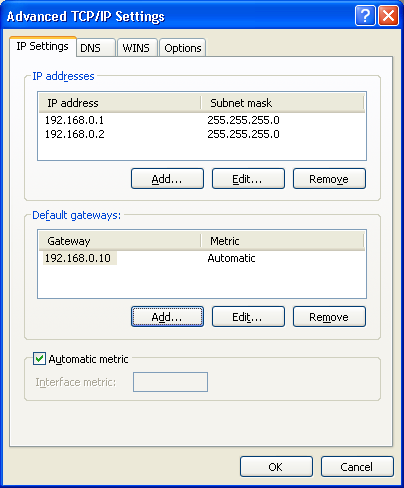
Task: Close the Advanced TCP/IP Settings dialog
Action: [x=388, y=16]
